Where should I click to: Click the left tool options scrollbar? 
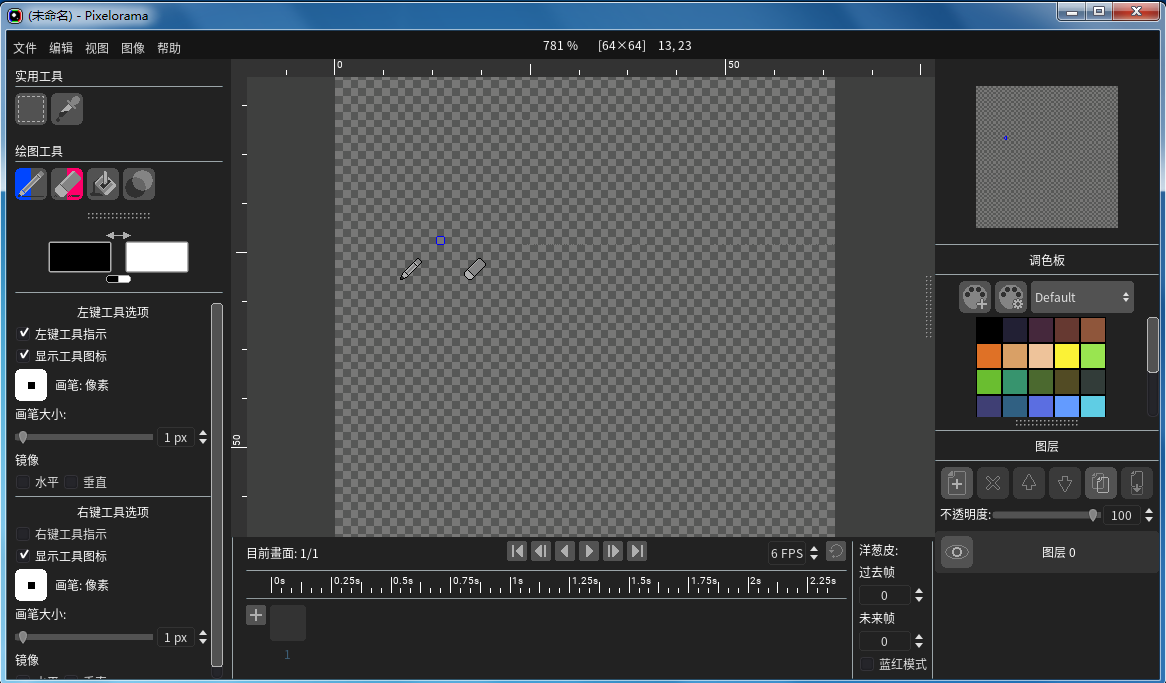[216, 484]
